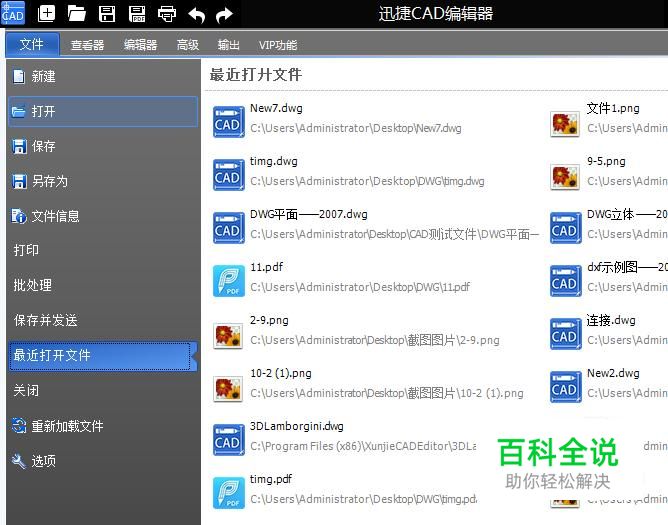This screenshot has height=525, width=668.
Task: Click the print toolbar icon
Action: tap(167, 14)
